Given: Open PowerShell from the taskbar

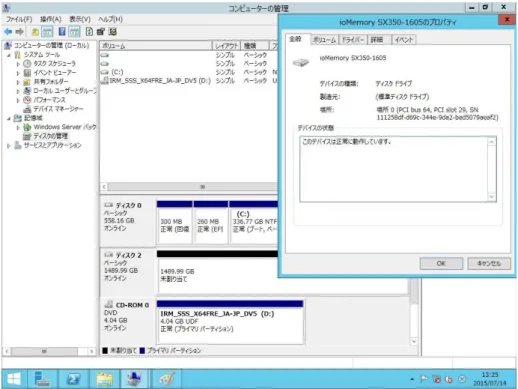Looking at the screenshot, I should point(73,379).
